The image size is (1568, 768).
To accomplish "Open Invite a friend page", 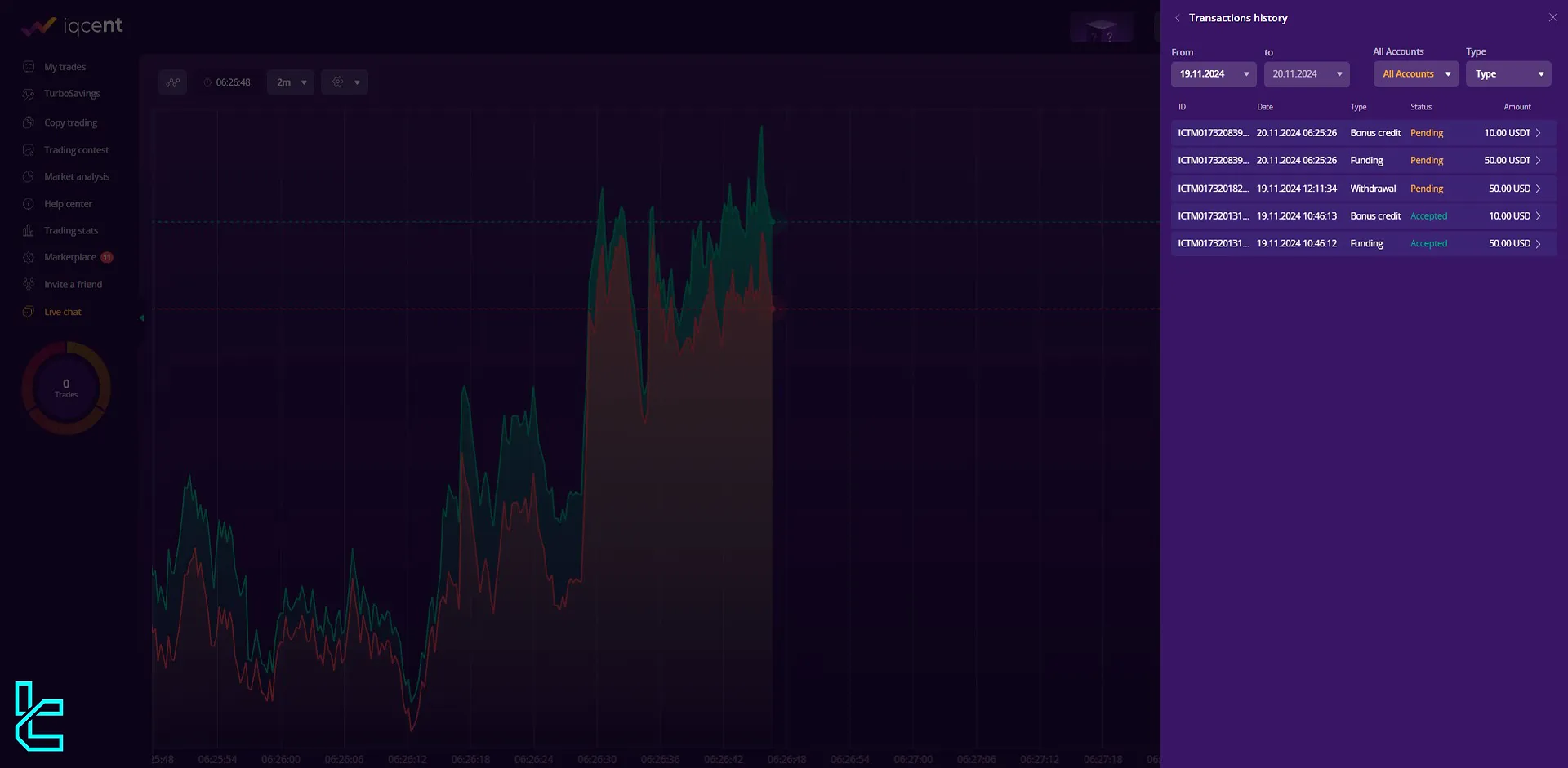I will (73, 285).
